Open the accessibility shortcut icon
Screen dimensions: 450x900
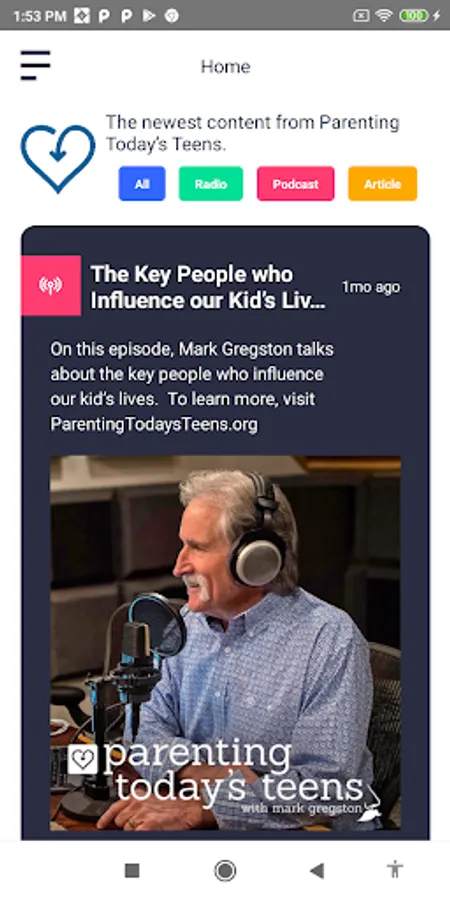coord(395,870)
